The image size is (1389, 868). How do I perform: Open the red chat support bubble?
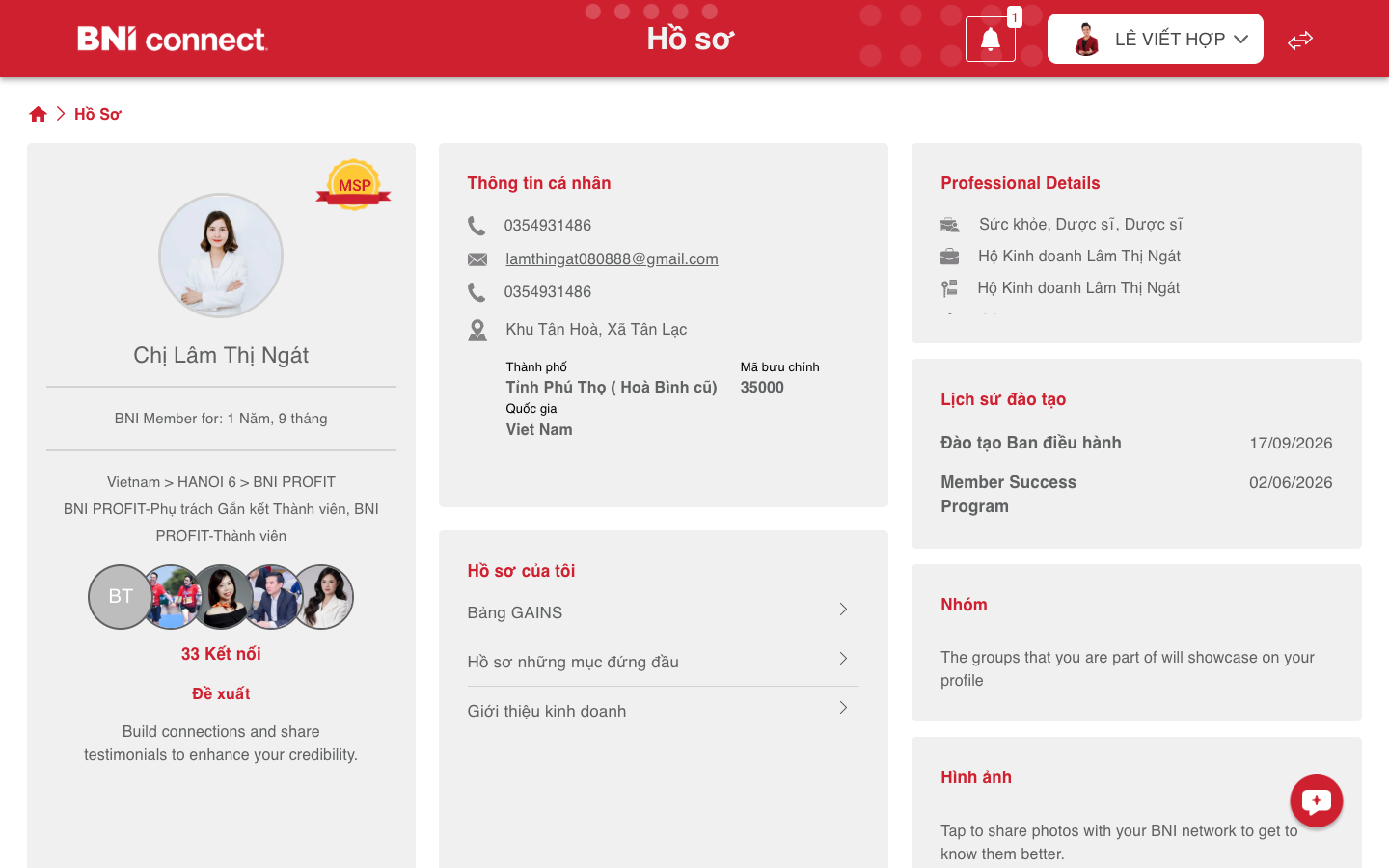click(x=1317, y=800)
